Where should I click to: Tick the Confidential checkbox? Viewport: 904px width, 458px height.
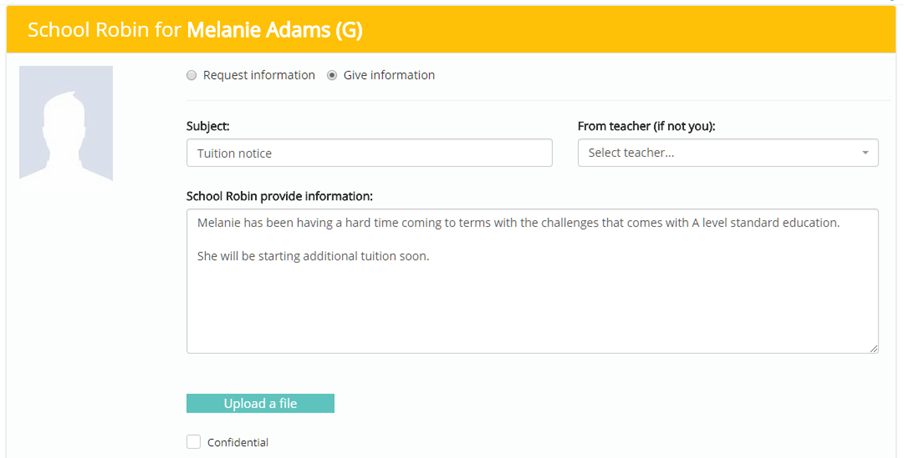tap(193, 442)
